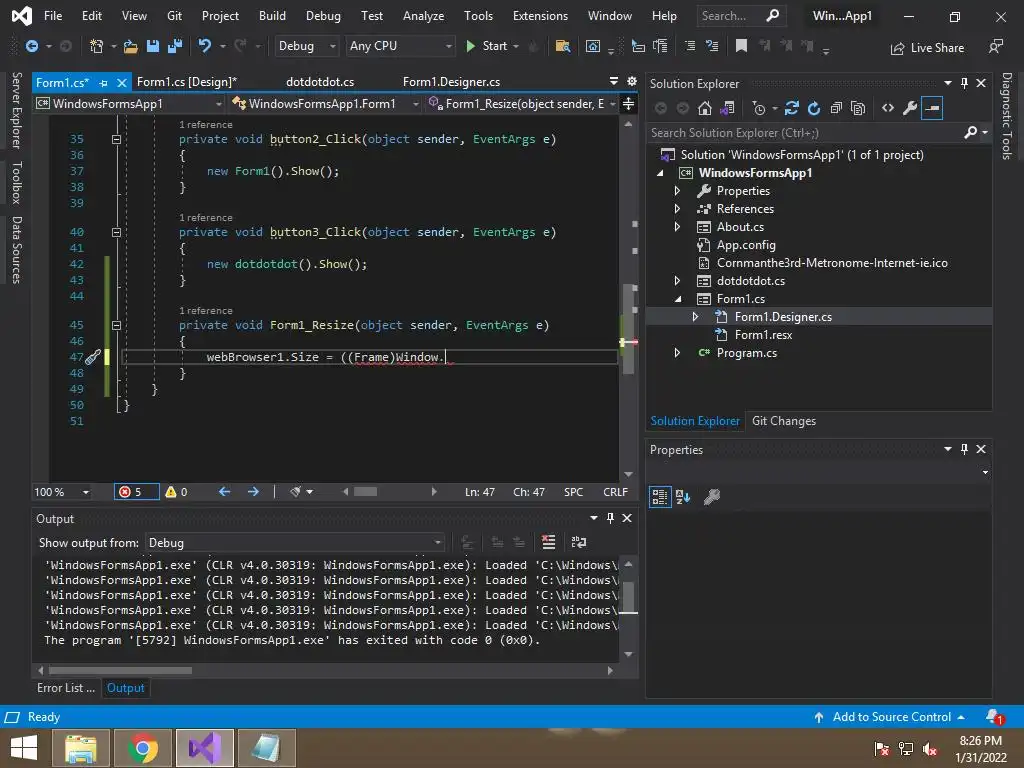1024x768 pixels.
Task: Save the current file with Save icon
Action: click(153, 46)
